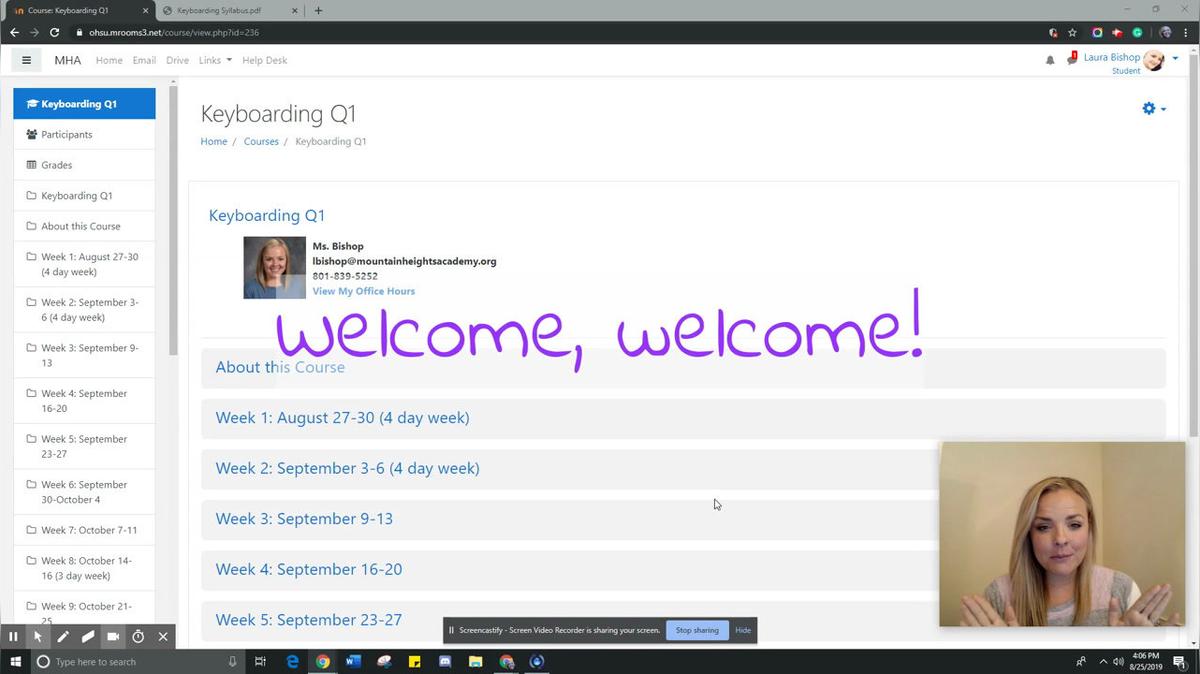
Task: Close the Screencastify drawing toolbar
Action: (163, 636)
